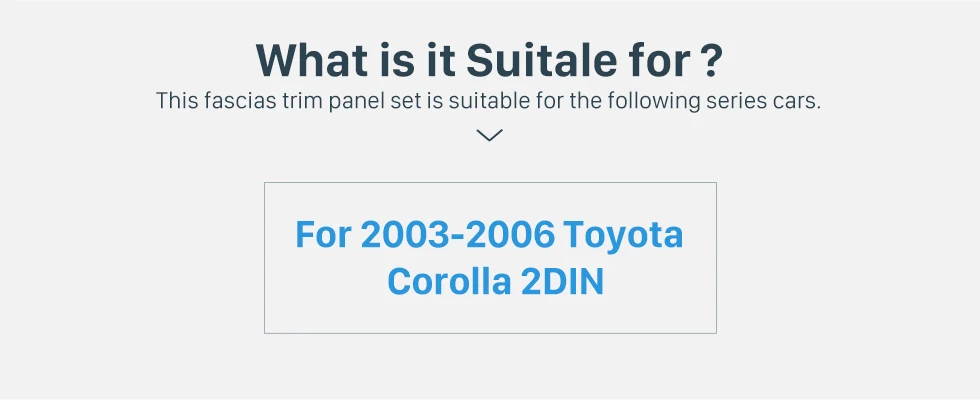Viewport: 980px width, 400px height.
Task: Click the '2003-2006' year range
Action: click(458, 234)
